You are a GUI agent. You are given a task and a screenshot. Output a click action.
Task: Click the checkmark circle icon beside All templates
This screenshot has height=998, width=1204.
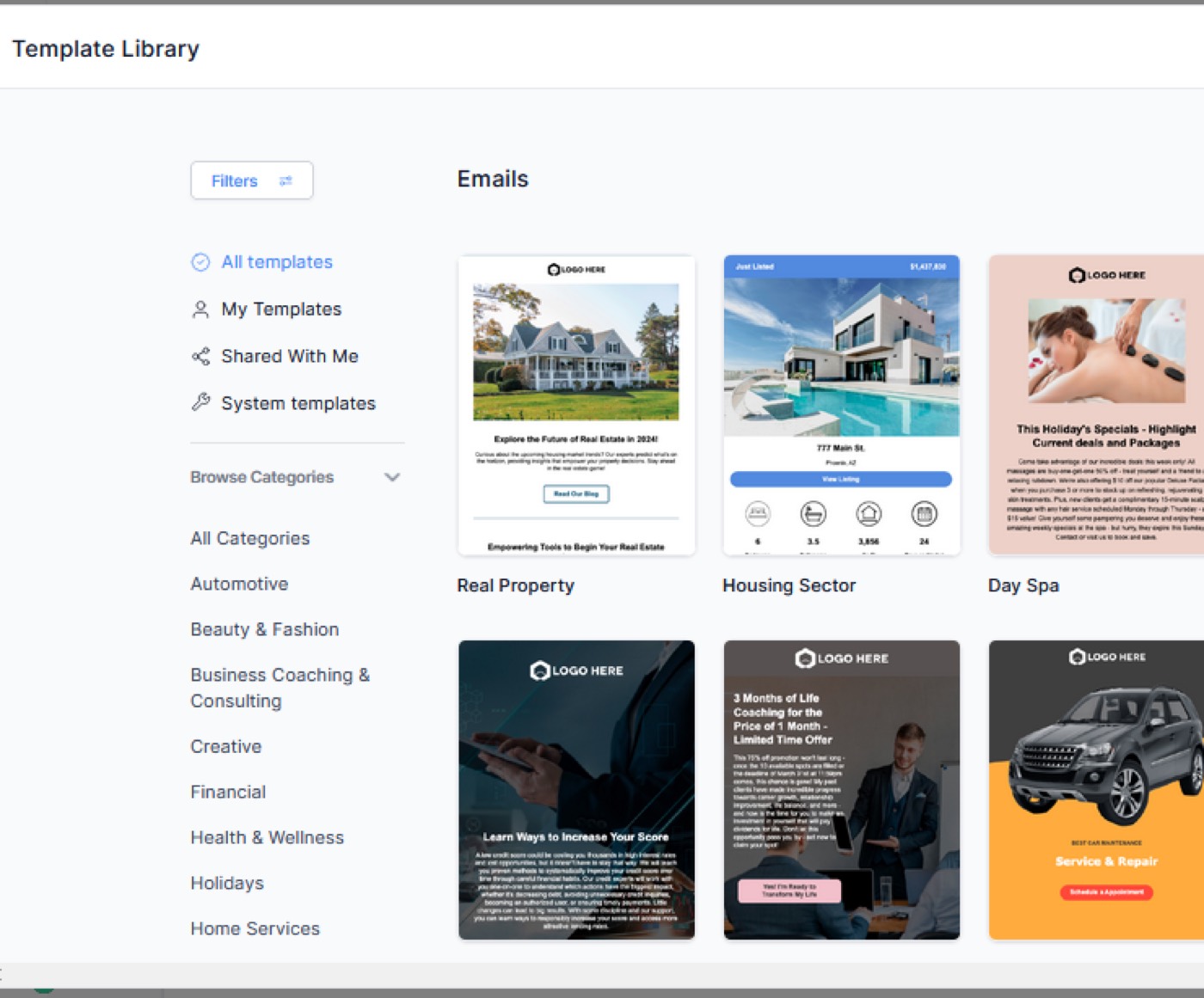click(x=200, y=262)
